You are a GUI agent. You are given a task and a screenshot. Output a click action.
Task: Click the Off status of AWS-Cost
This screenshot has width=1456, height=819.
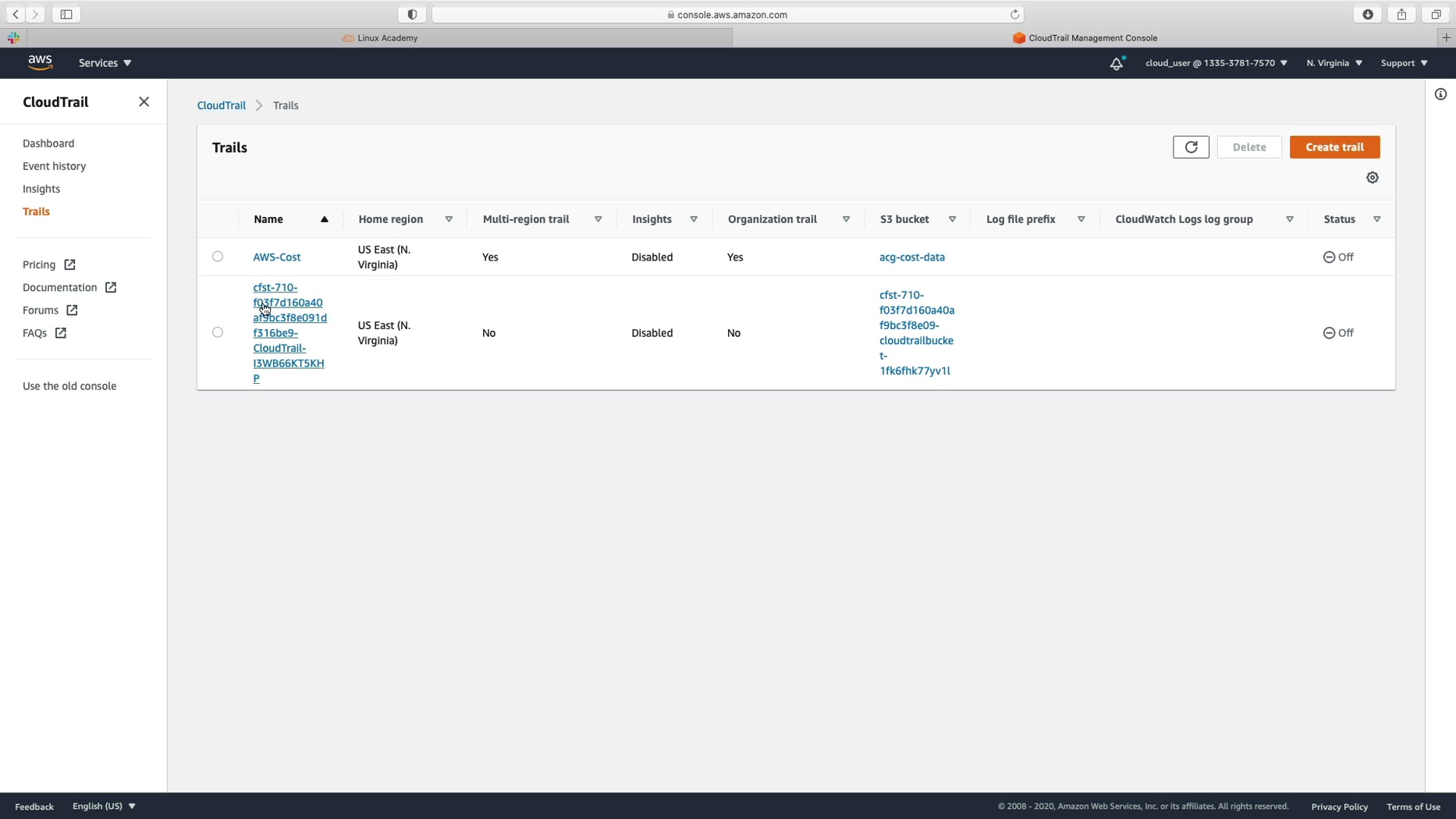pos(1338,257)
